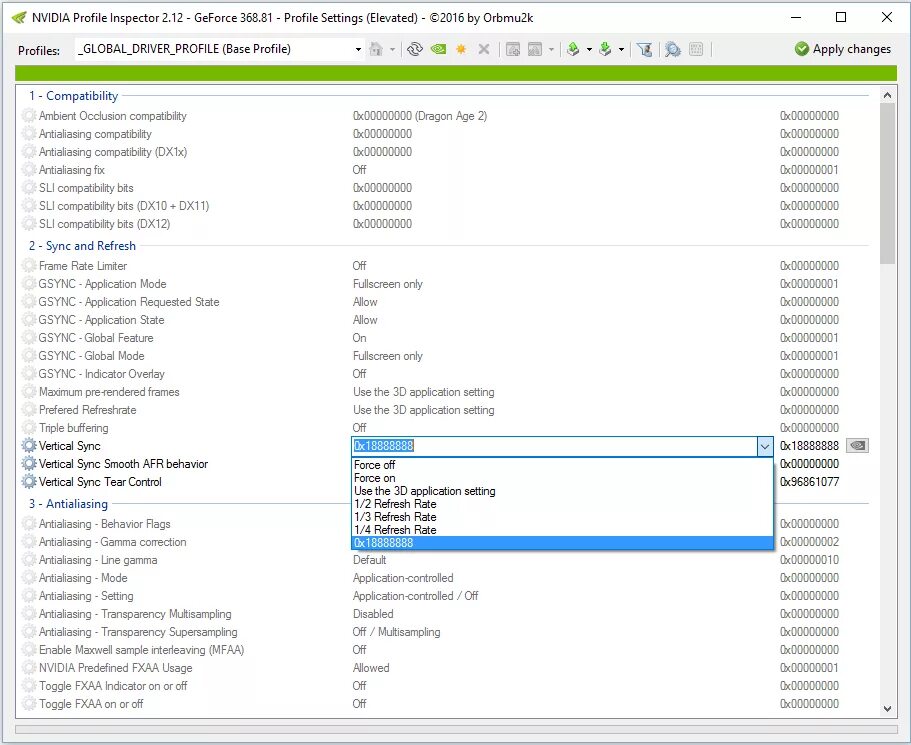Viewport: 911px width, 745px height.
Task: Click 'Application-controlled / Off' Antialiasing Setting value
Action: pos(415,596)
